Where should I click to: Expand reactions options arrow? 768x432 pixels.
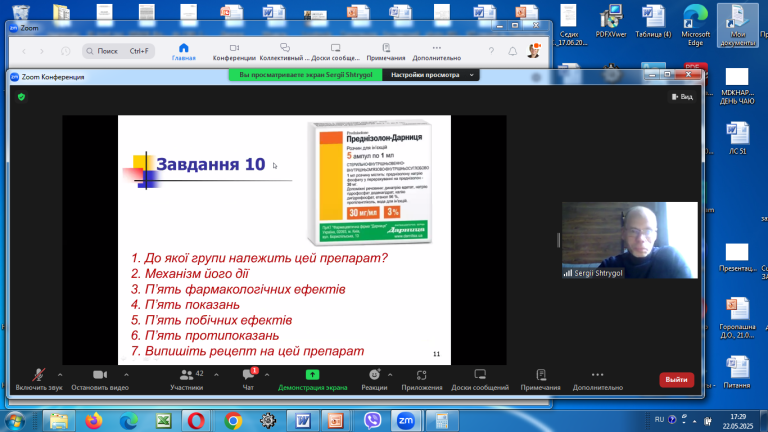pyautogui.click(x=390, y=375)
